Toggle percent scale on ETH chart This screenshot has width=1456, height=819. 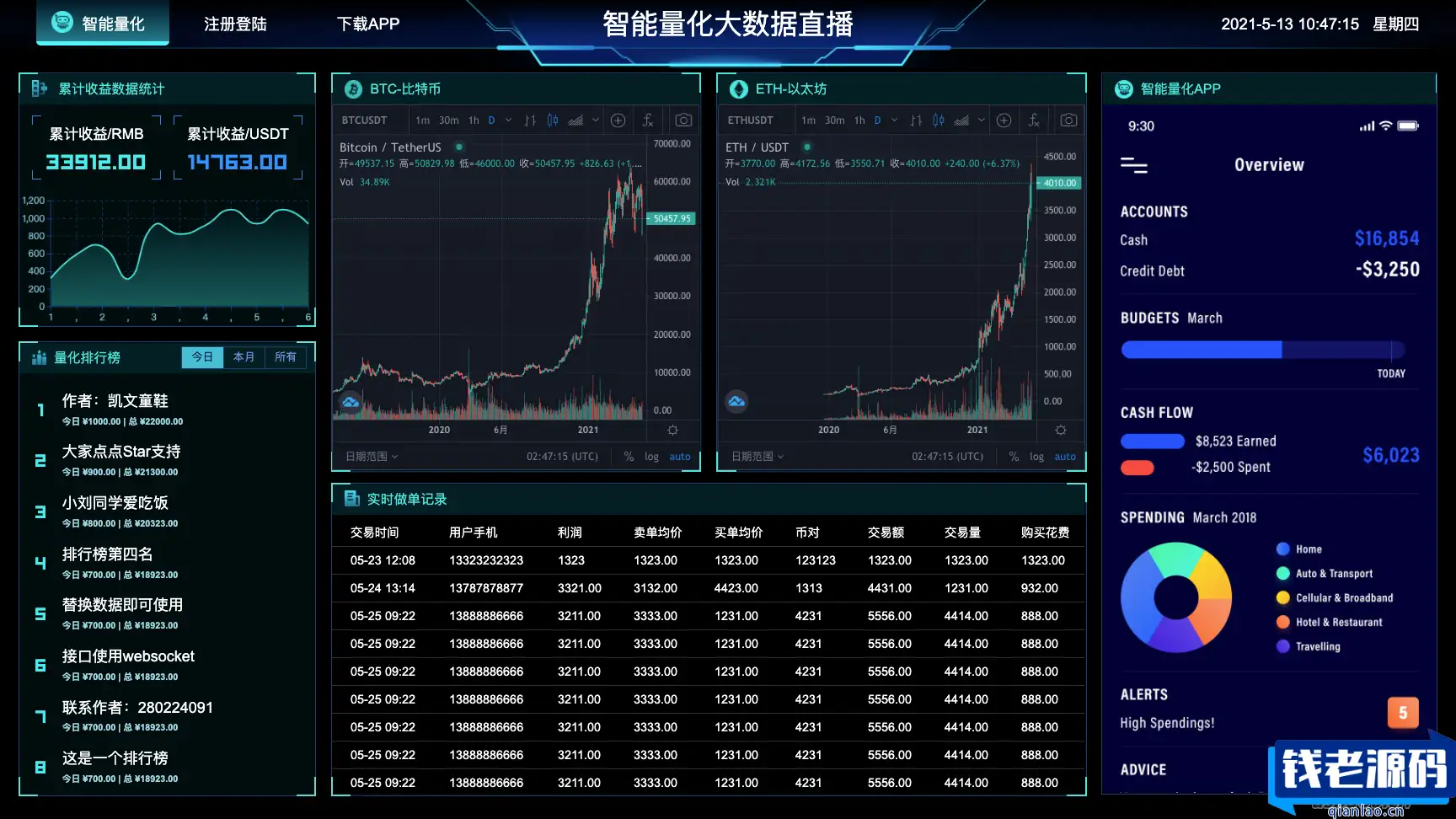pyautogui.click(x=1014, y=456)
